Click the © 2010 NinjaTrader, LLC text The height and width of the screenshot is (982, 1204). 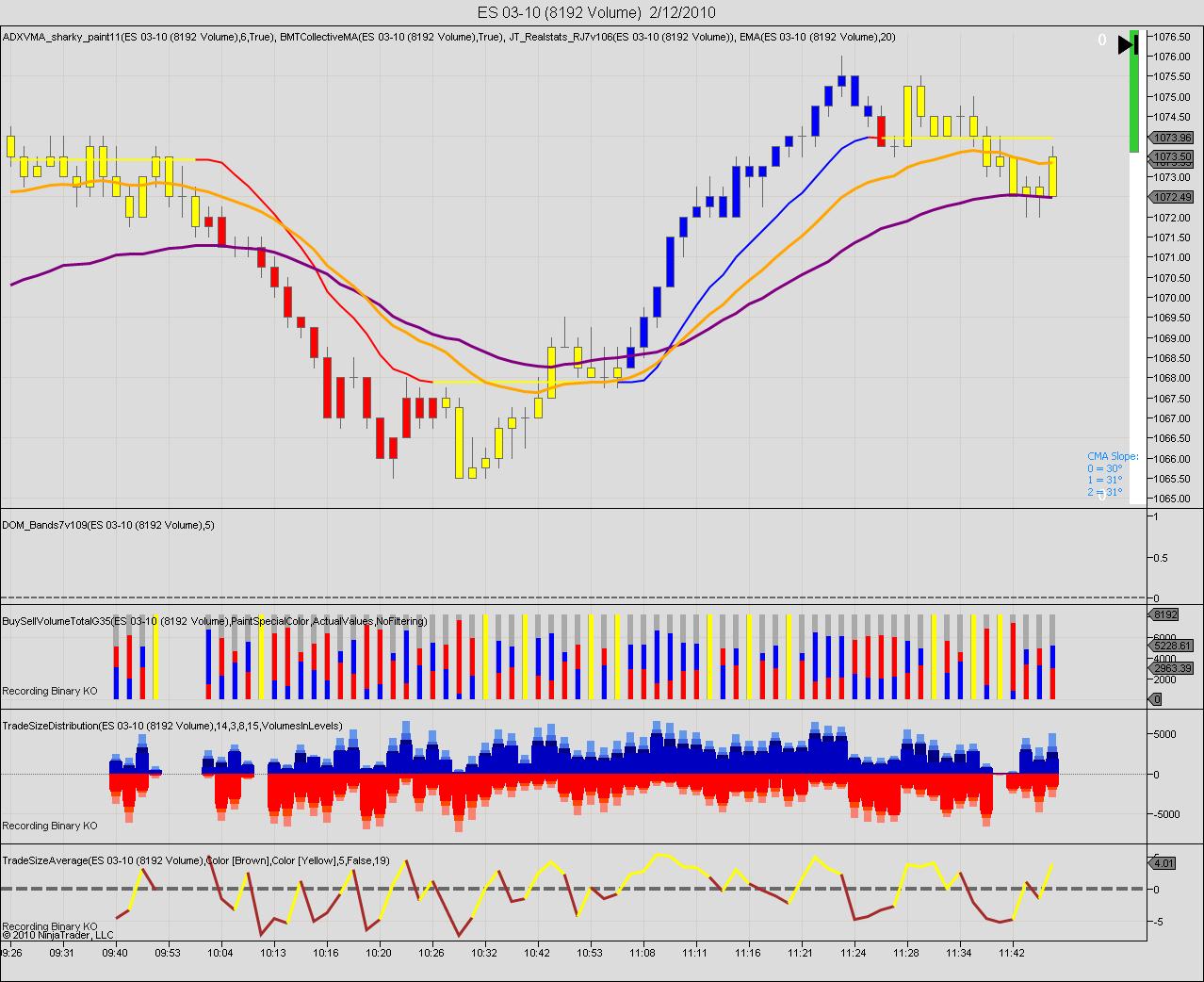coord(57,936)
